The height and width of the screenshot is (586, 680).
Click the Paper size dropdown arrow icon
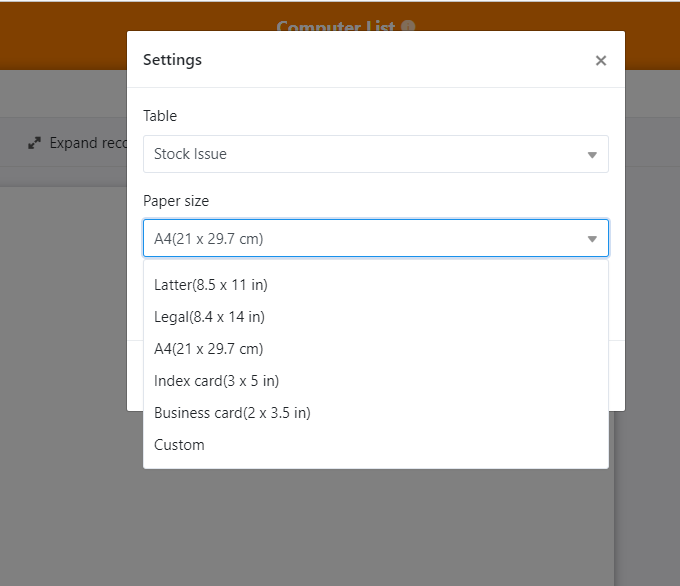coord(592,239)
